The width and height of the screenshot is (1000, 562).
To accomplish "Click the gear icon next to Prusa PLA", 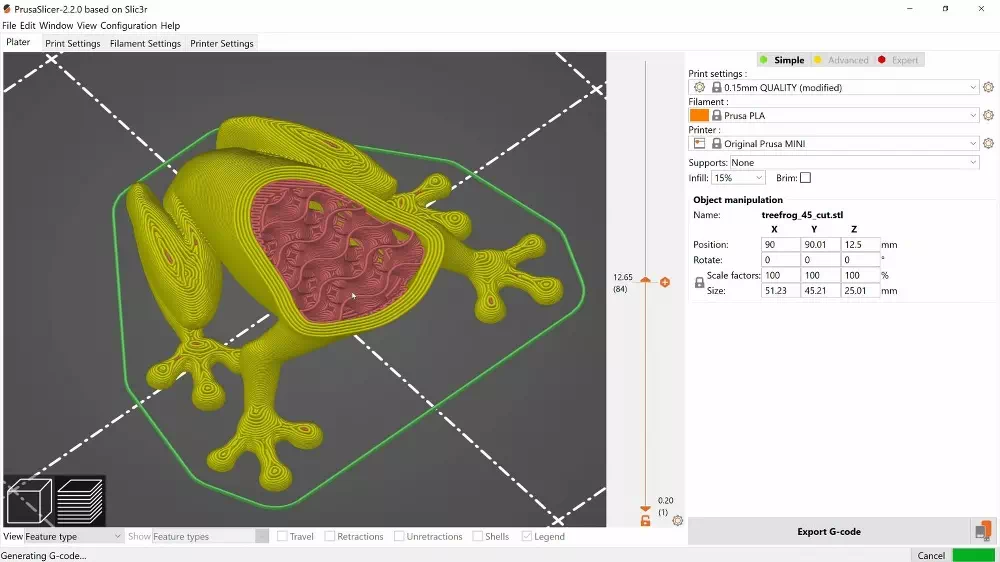I will point(988,116).
